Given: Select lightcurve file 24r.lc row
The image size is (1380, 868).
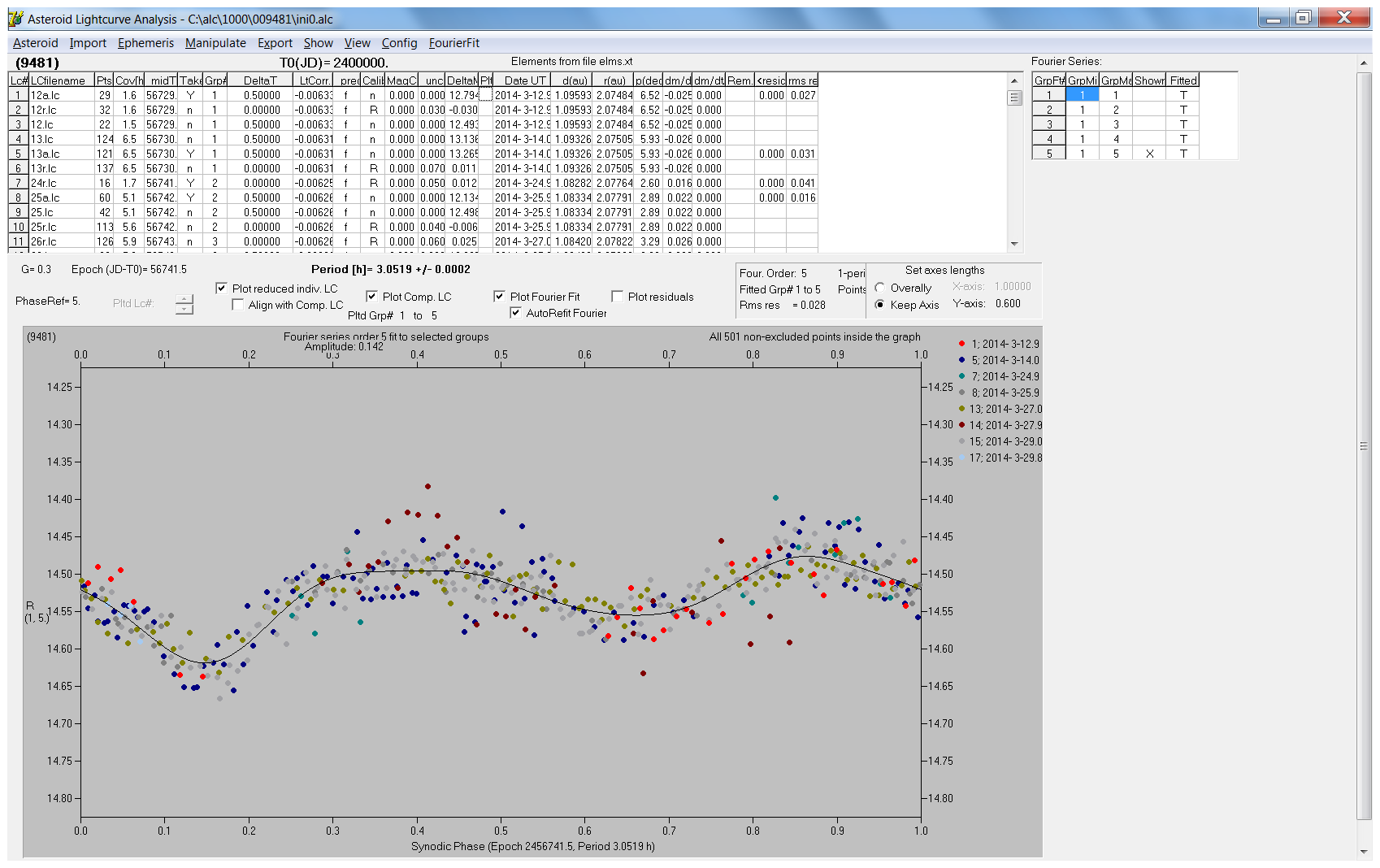Looking at the screenshot, I should pos(413,183).
